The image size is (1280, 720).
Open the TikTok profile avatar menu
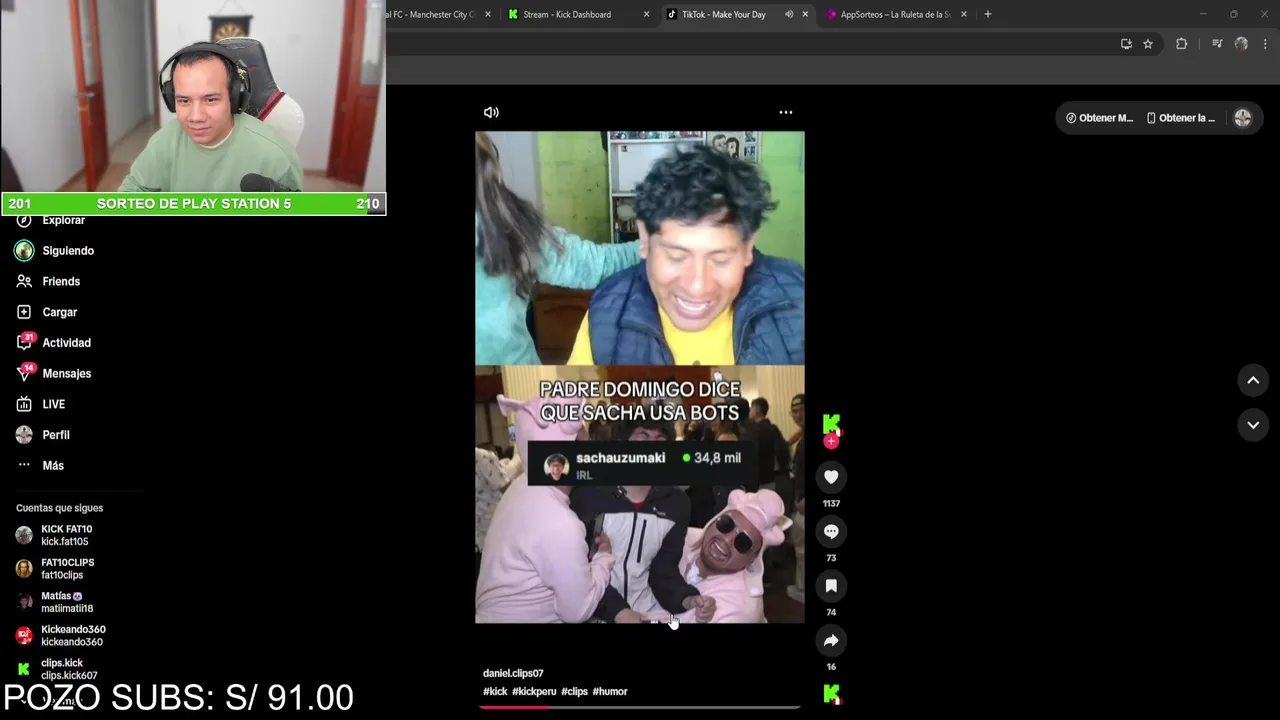(1243, 118)
